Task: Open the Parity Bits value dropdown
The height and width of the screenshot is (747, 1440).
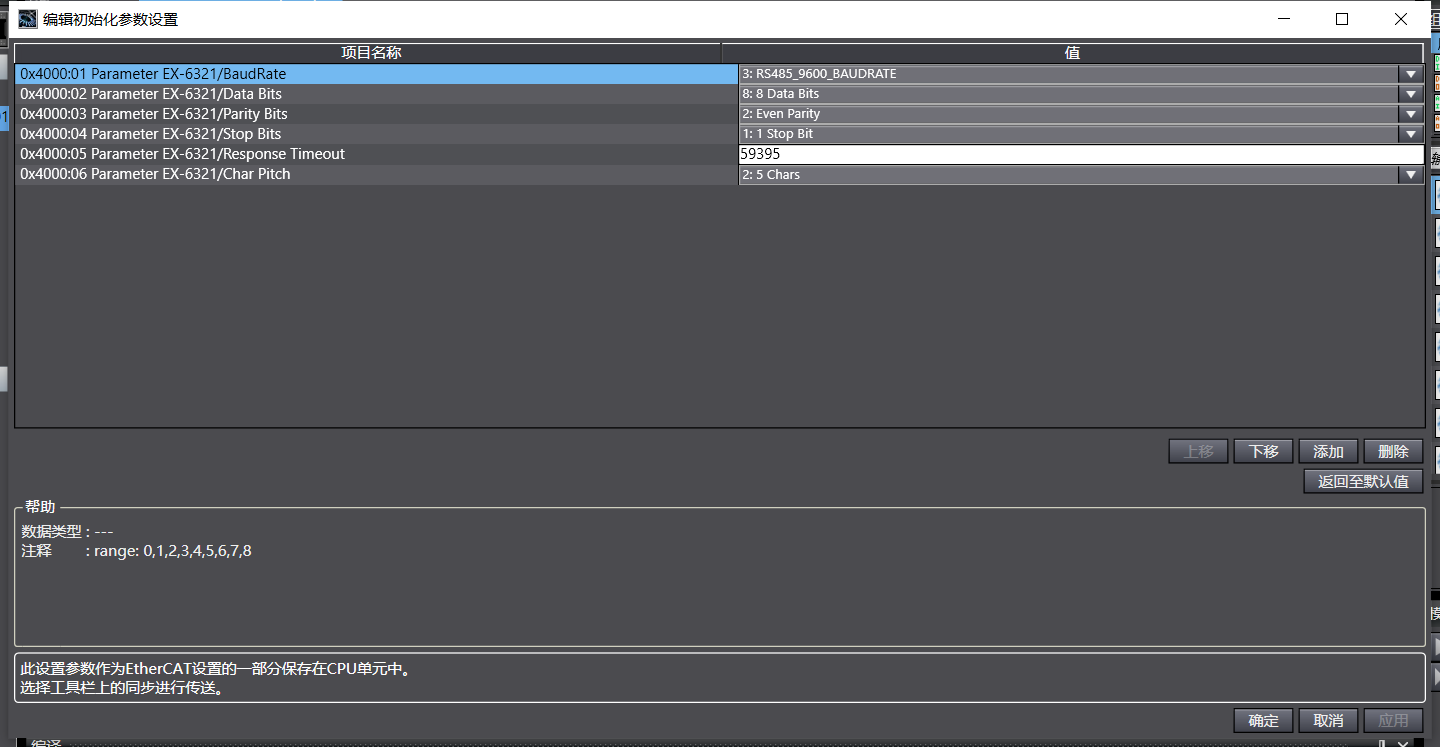Action: tap(1410, 114)
